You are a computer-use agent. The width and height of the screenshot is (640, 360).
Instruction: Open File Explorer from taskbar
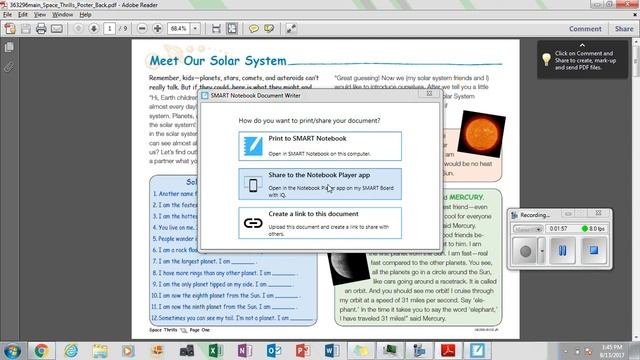100,351
